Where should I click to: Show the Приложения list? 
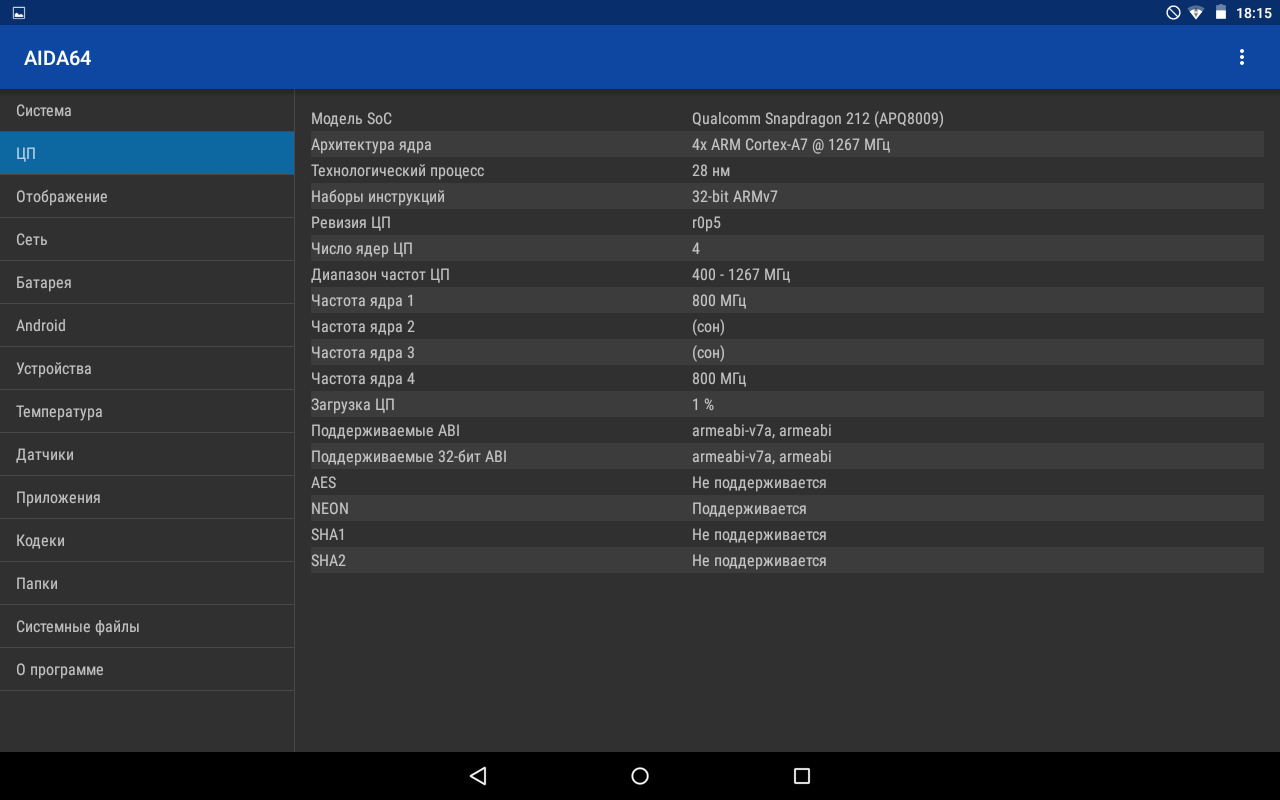147,498
